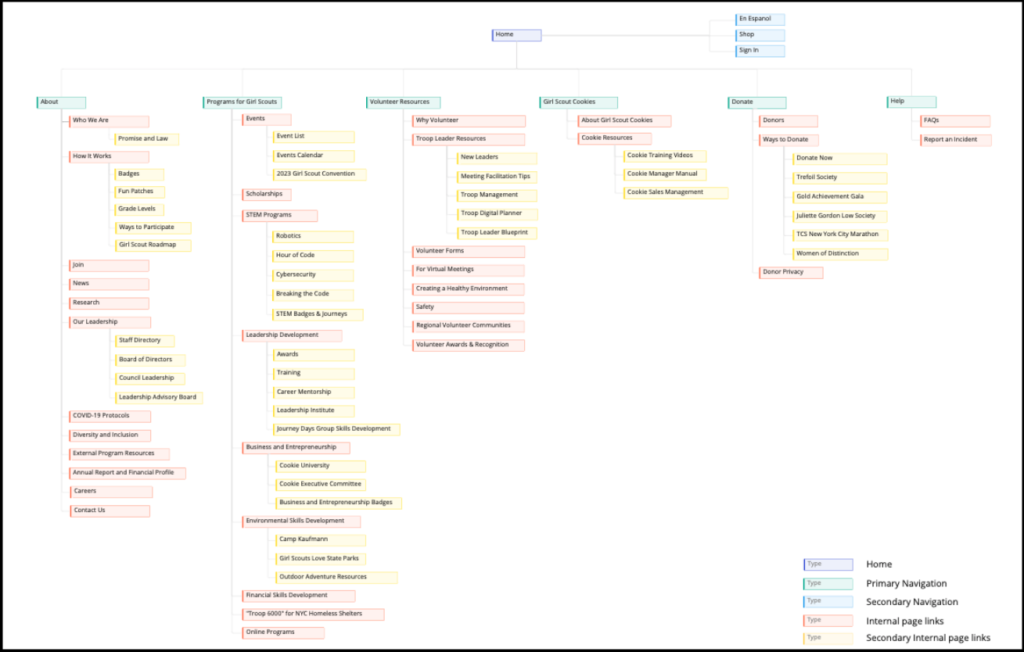Screen dimensions: 1024x652
Task: Click the Report an Incident node
Action: (956, 140)
